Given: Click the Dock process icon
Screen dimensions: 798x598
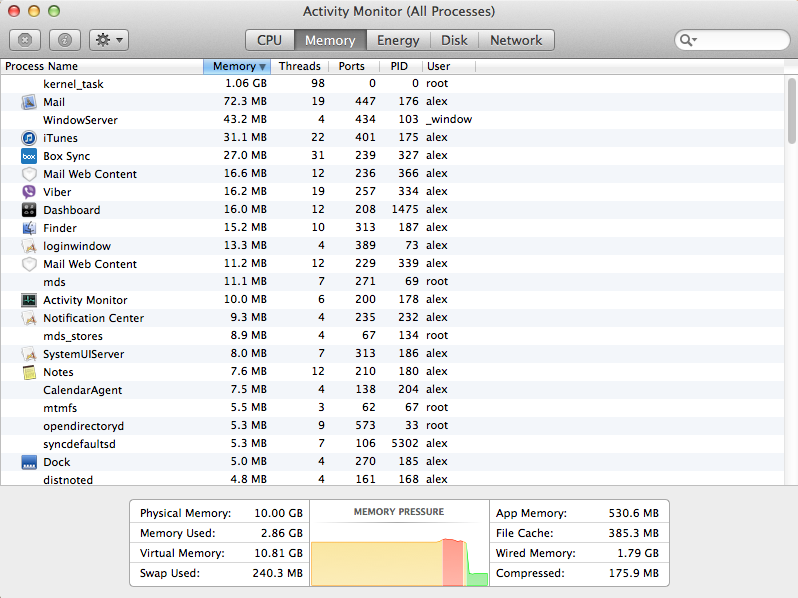Looking at the screenshot, I should click(29, 462).
